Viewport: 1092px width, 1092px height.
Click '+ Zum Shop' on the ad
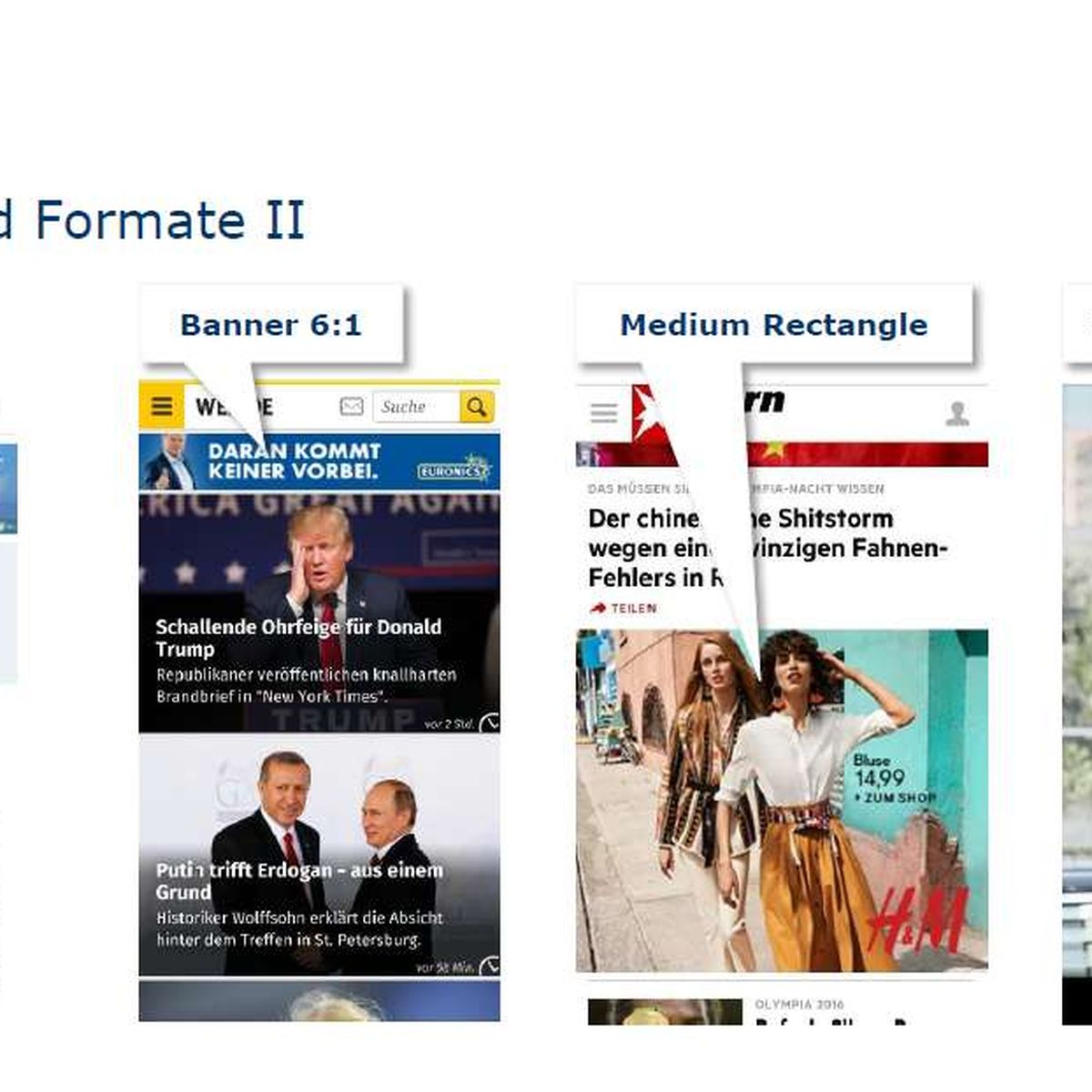click(895, 797)
